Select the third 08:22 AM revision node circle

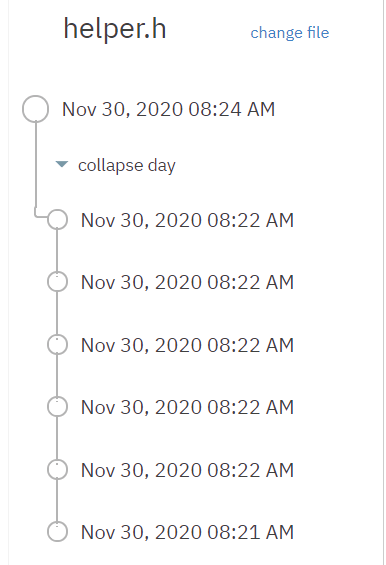[57, 344]
